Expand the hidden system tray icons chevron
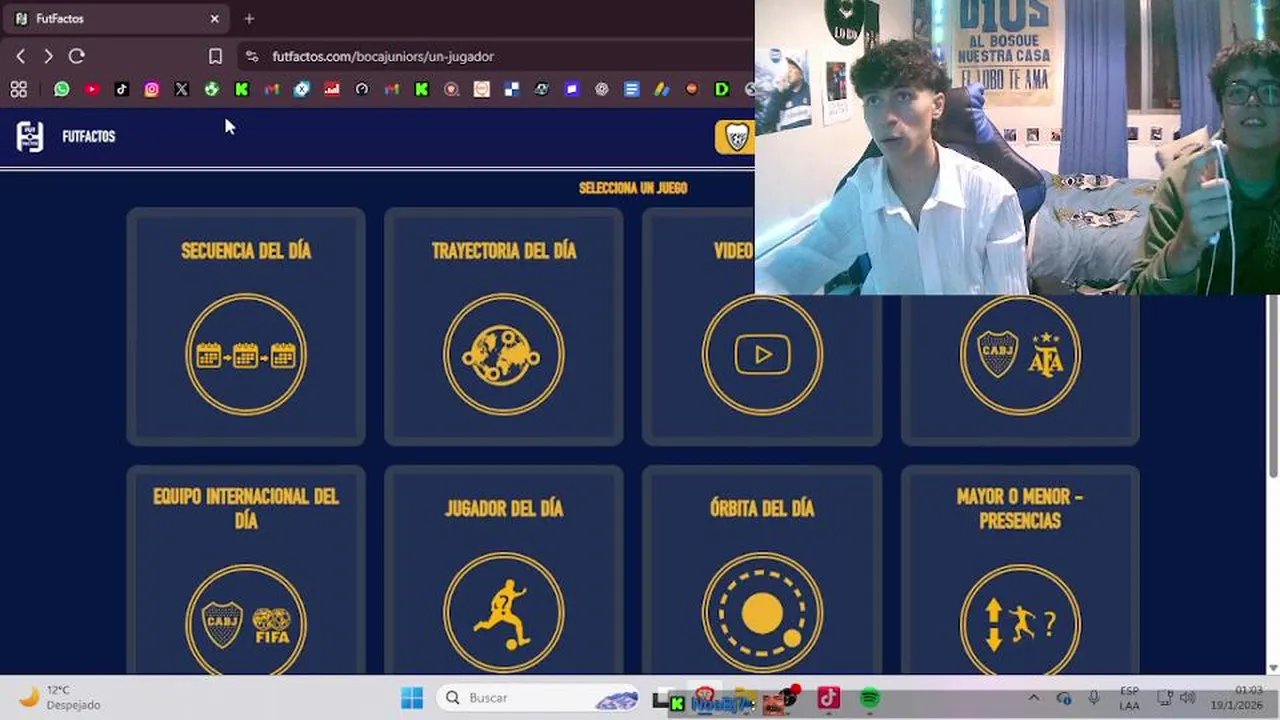Screen dimensions: 1280x720 pos(1034,698)
